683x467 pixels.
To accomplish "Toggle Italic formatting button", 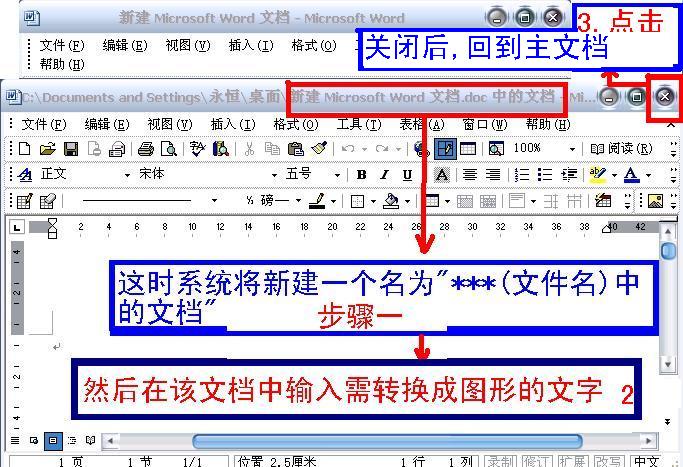I will coord(383,174).
